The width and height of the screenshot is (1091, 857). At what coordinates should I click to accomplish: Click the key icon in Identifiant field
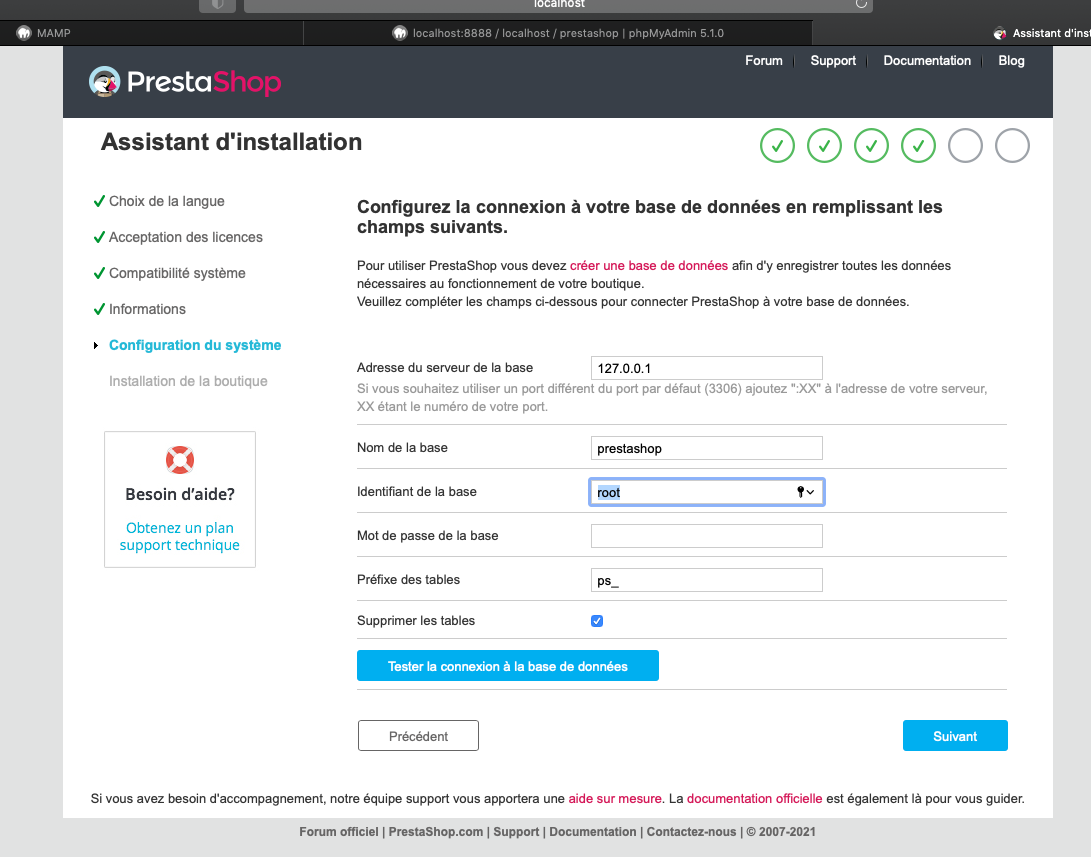coord(800,492)
